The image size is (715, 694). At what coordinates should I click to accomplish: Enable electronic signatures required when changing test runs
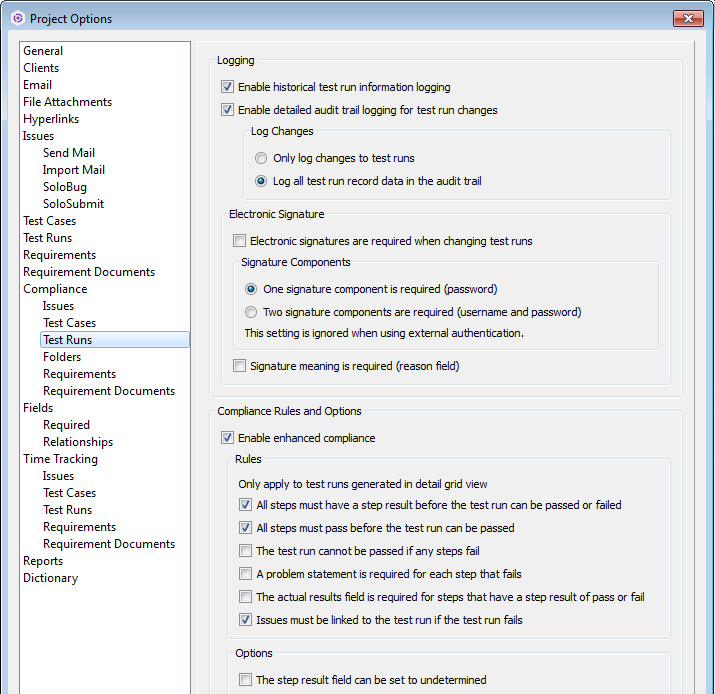tap(240, 241)
